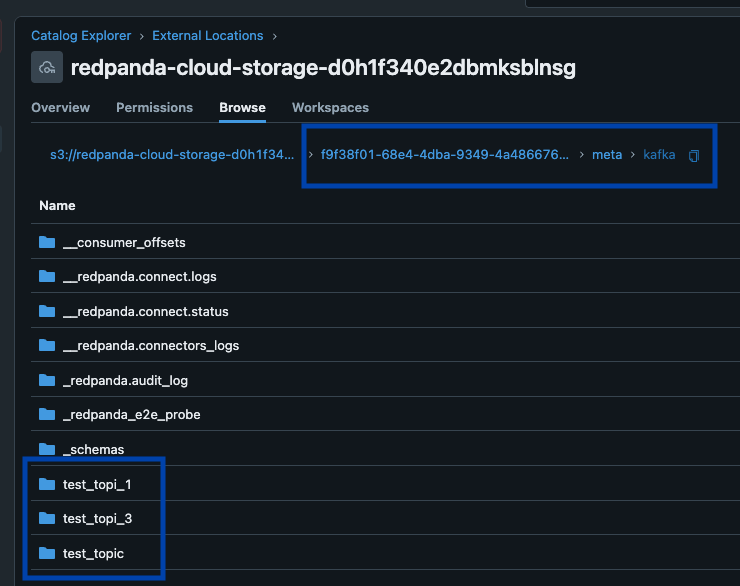Viewport: 740px width, 586px height.
Task: Click the Name column header
Action: tap(57, 205)
